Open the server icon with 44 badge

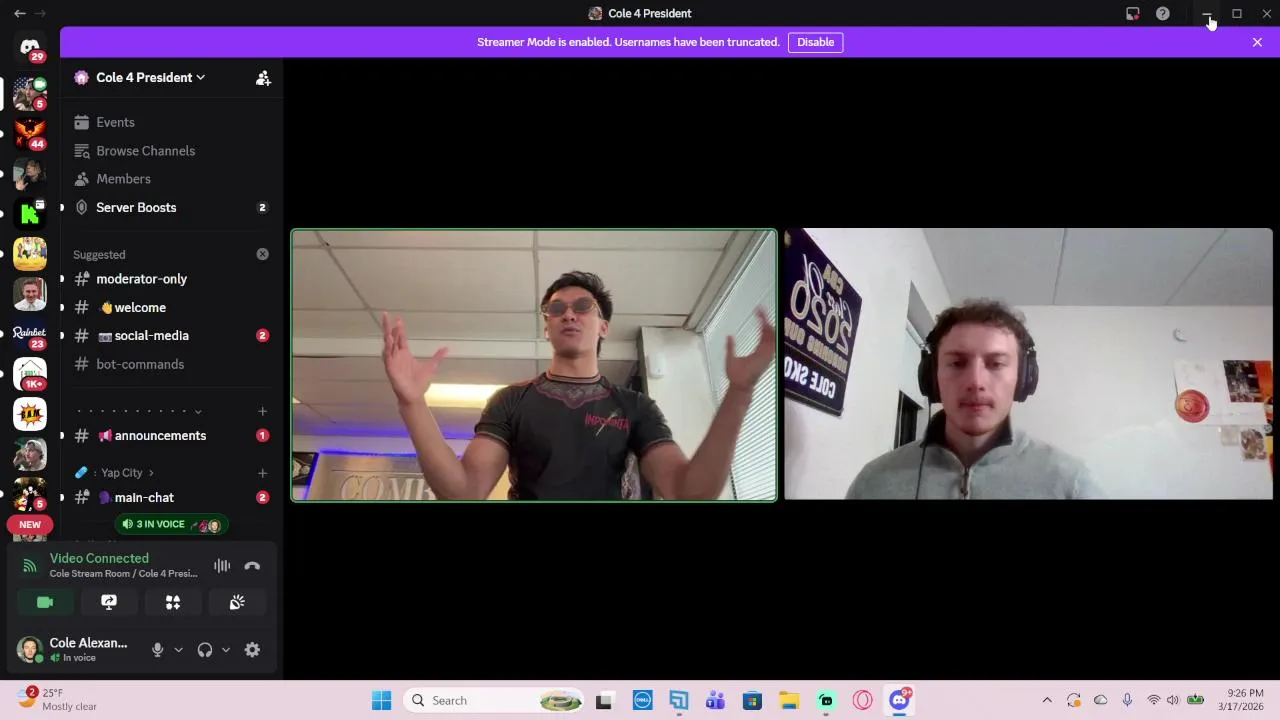pos(29,132)
